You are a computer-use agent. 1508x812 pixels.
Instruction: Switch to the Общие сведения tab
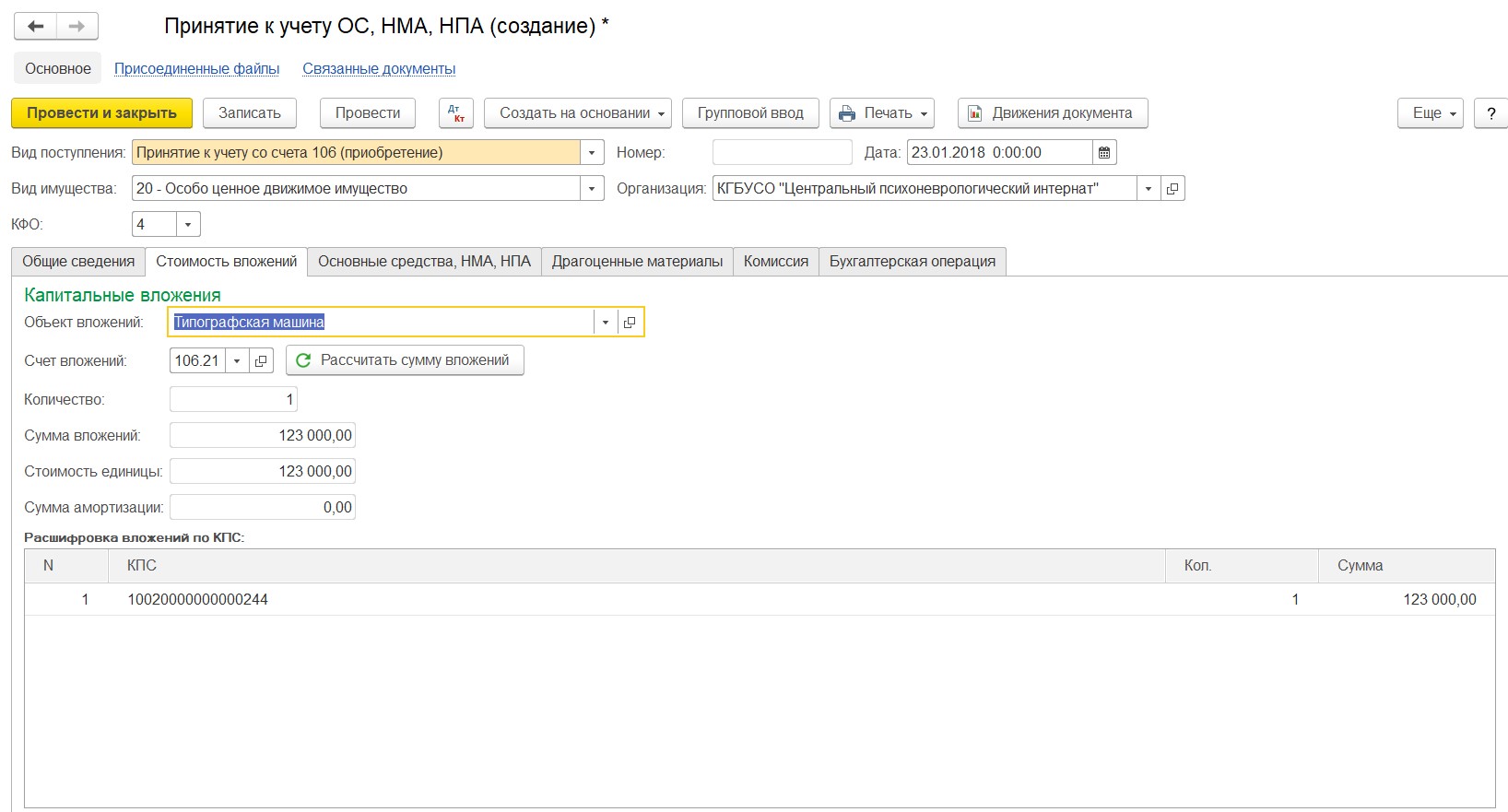pos(78,262)
